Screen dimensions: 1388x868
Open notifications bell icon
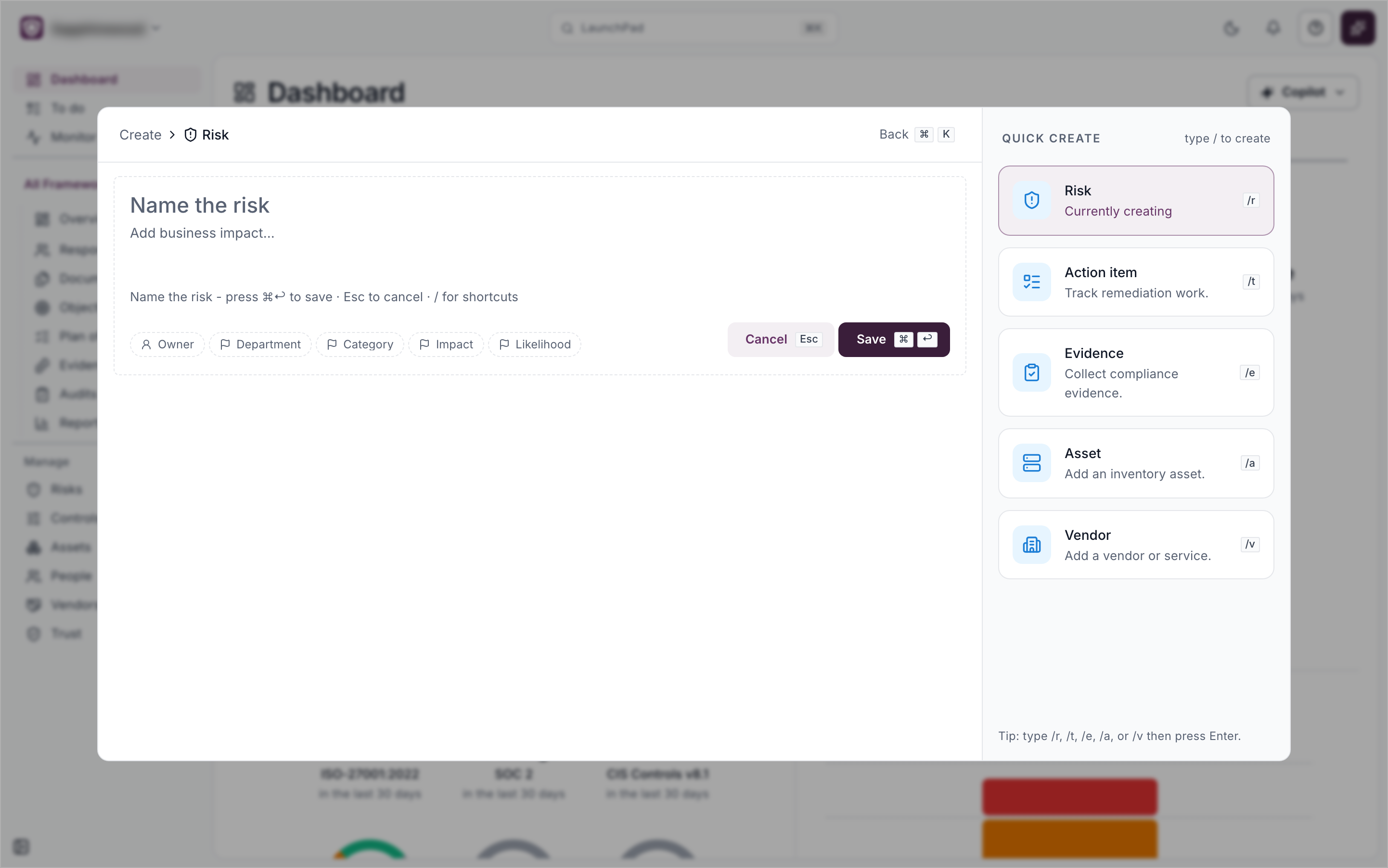tap(1273, 28)
